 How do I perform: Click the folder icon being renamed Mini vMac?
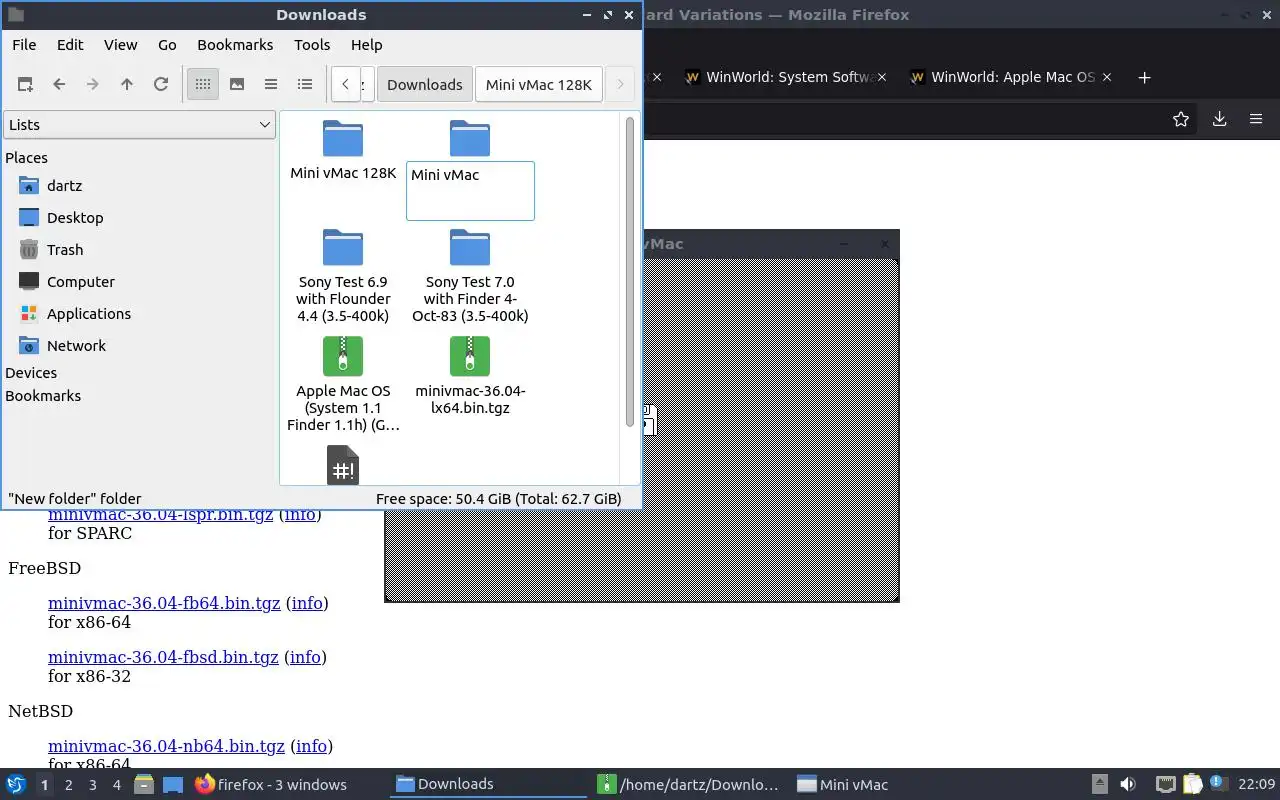(470, 139)
